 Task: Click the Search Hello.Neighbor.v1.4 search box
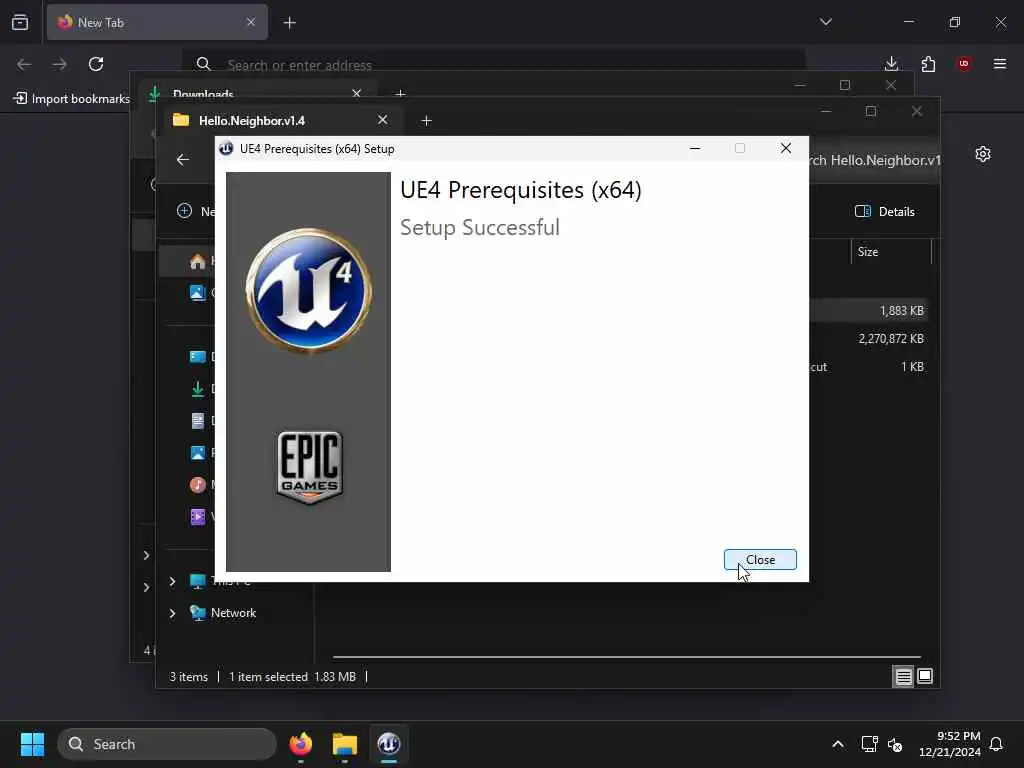coord(875,160)
